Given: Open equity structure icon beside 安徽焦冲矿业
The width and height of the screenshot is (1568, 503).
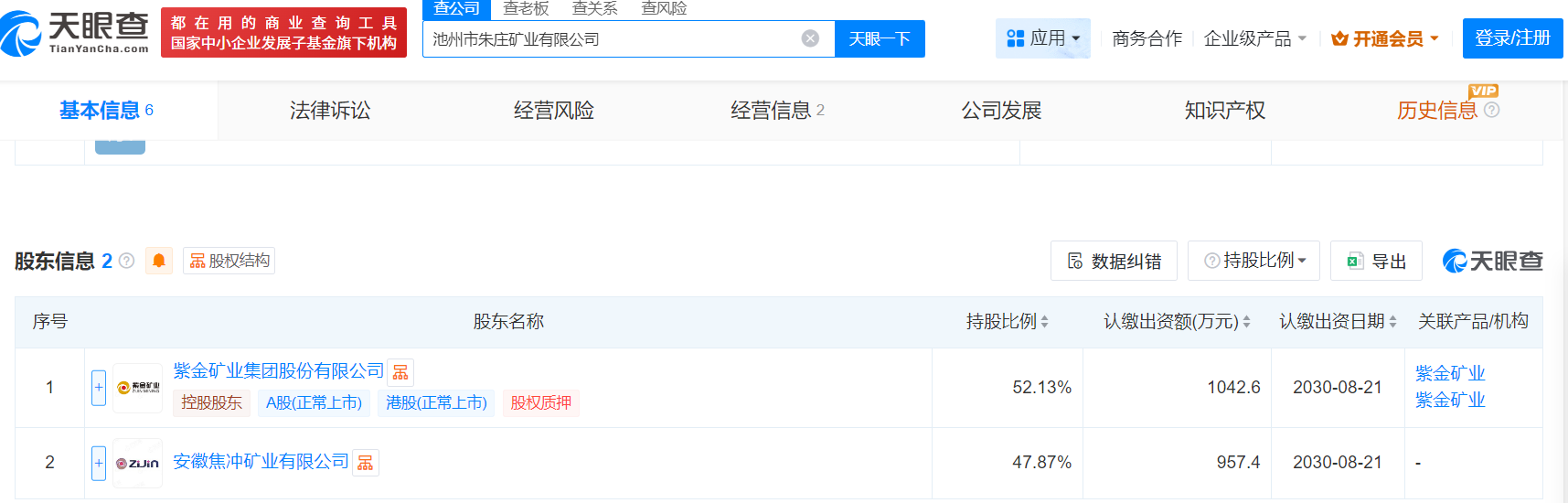Looking at the screenshot, I should point(366,463).
